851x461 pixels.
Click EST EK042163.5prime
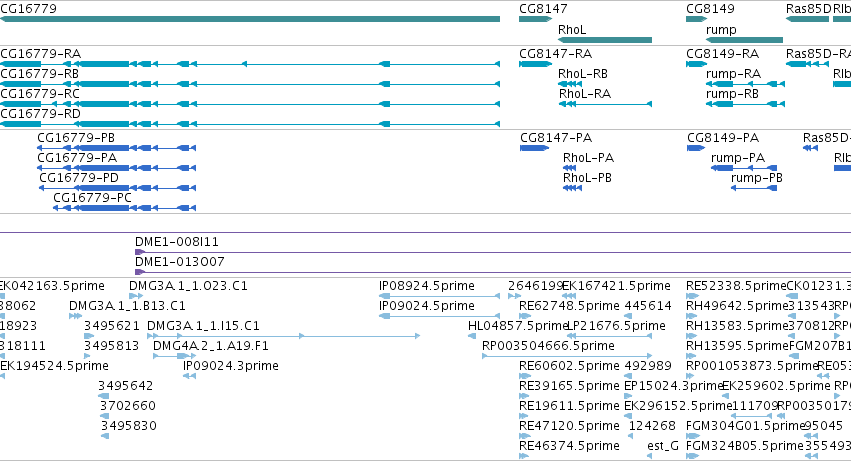click(2, 296)
